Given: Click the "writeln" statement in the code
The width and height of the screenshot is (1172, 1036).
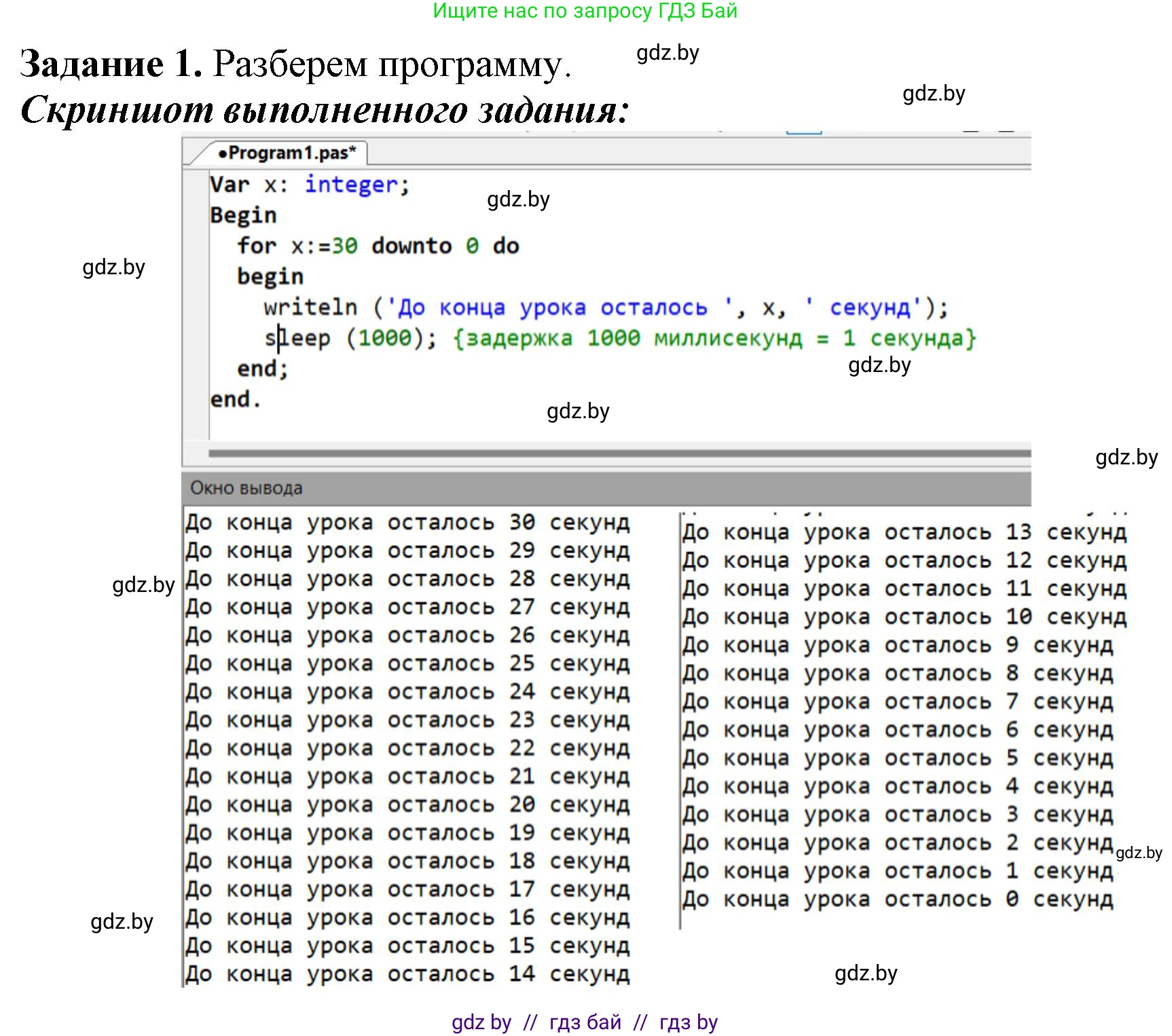Looking at the screenshot, I should click(310, 308).
